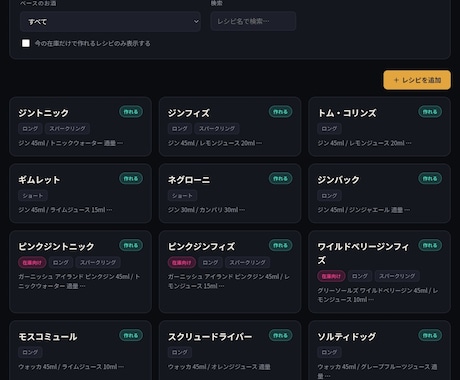The width and height of the screenshot is (460, 380).
Task: Click the ロング tag on ワイルドベリージンフィズ
Action: [360, 276]
